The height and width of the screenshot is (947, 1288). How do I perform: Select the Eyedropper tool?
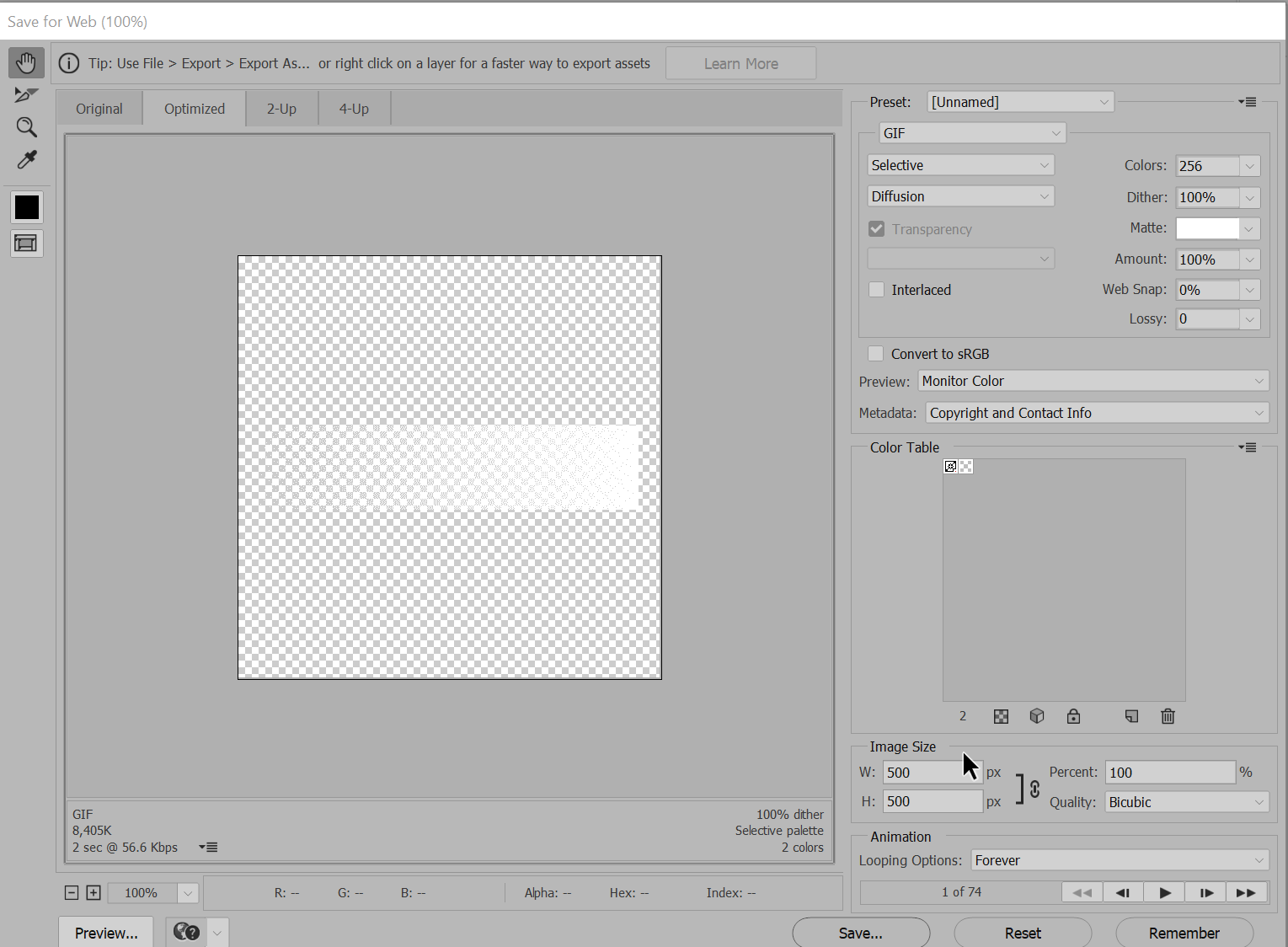pos(26,160)
